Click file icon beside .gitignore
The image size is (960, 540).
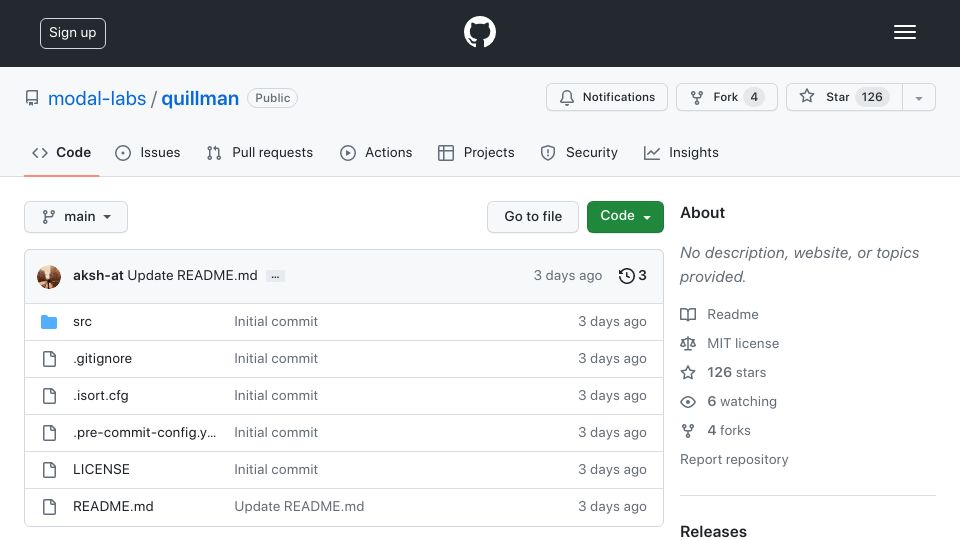49,359
